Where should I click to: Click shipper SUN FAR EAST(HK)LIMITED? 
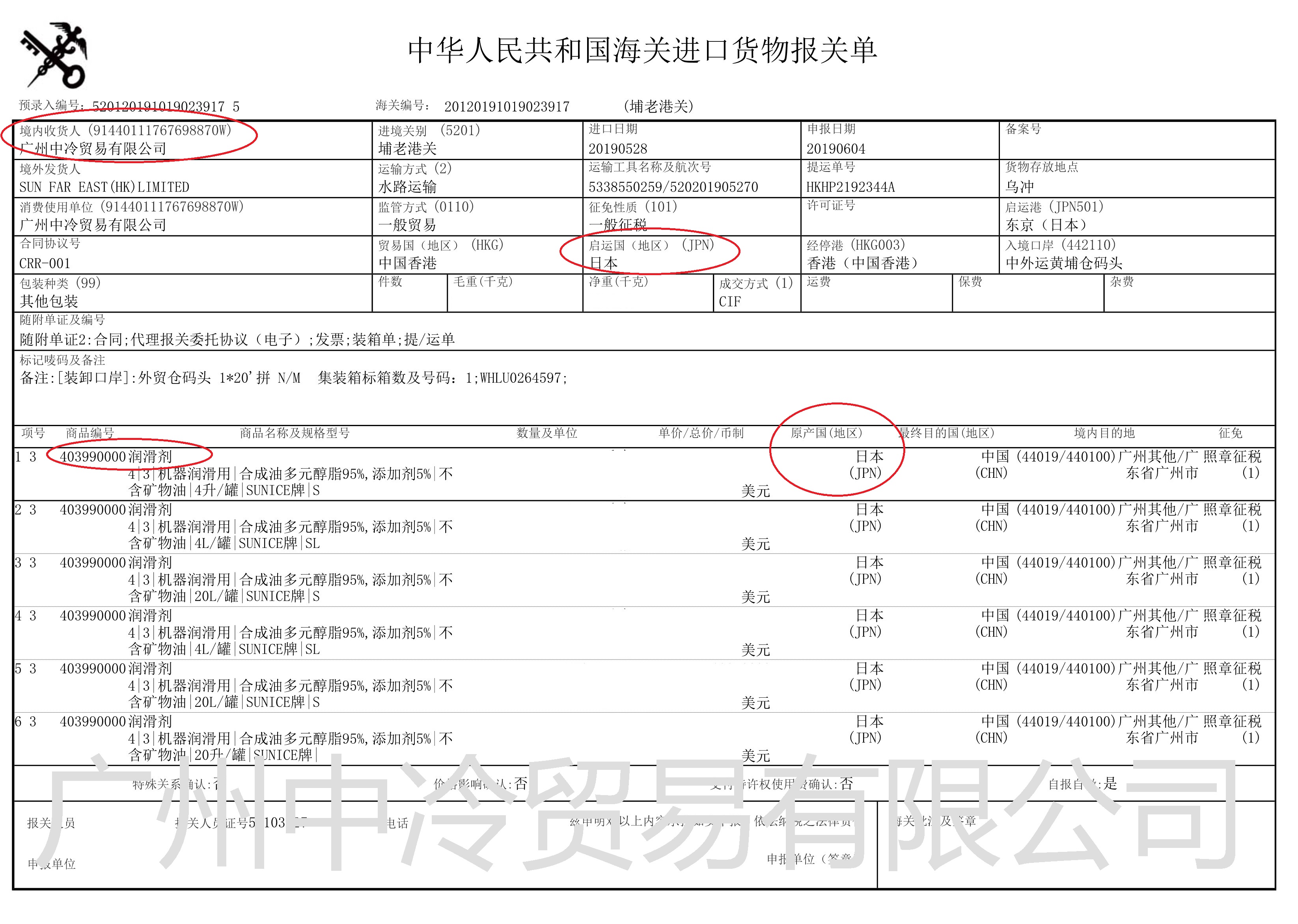tap(104, 187)
